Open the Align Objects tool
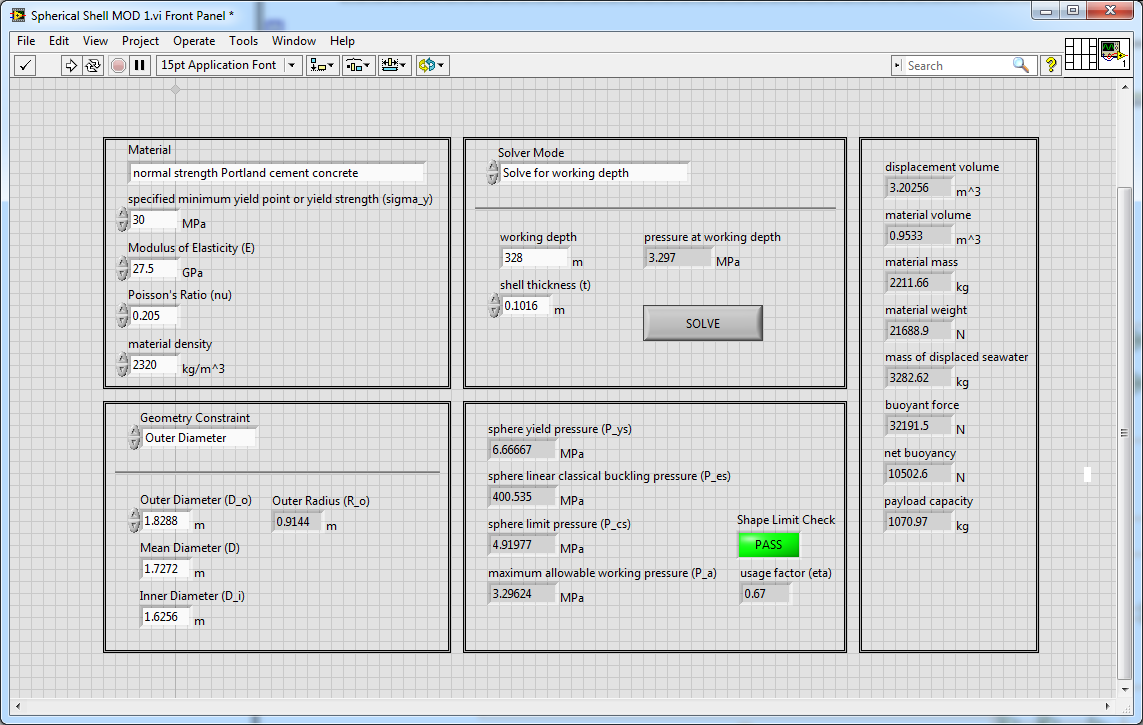 [x=321, y=66]
